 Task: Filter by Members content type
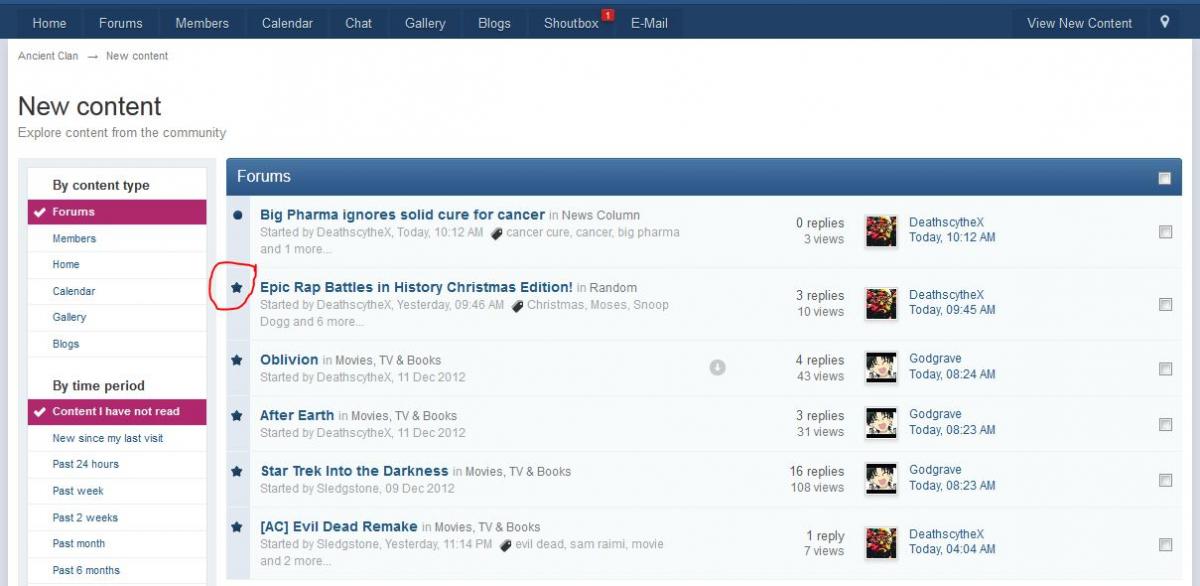pos(74,238)
